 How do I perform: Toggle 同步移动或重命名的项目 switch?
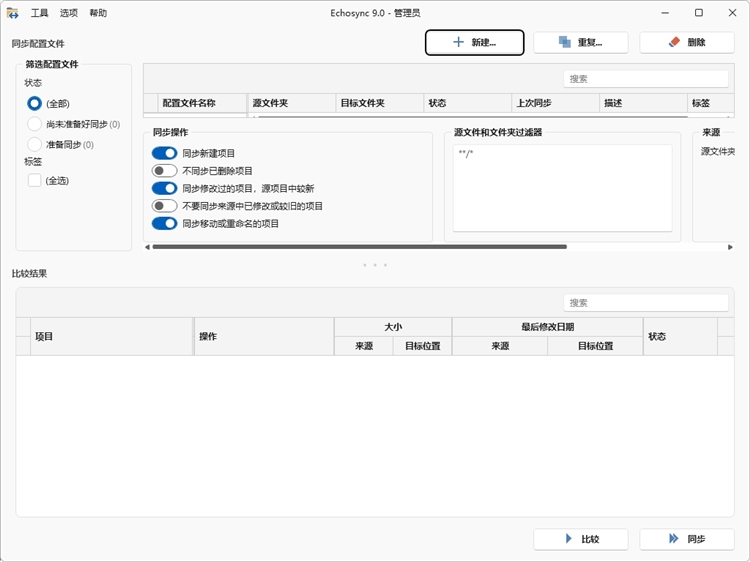click(x=165, y=223)
